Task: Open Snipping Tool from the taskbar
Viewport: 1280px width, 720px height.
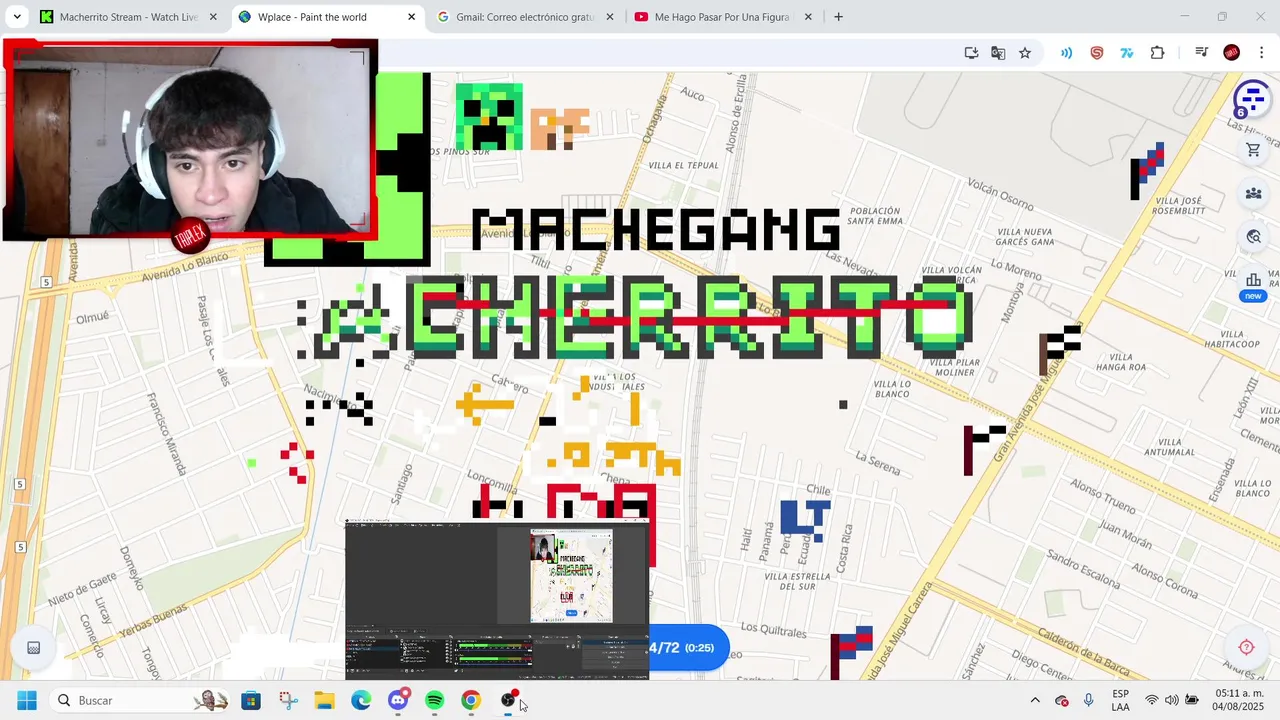Action: 288,700
